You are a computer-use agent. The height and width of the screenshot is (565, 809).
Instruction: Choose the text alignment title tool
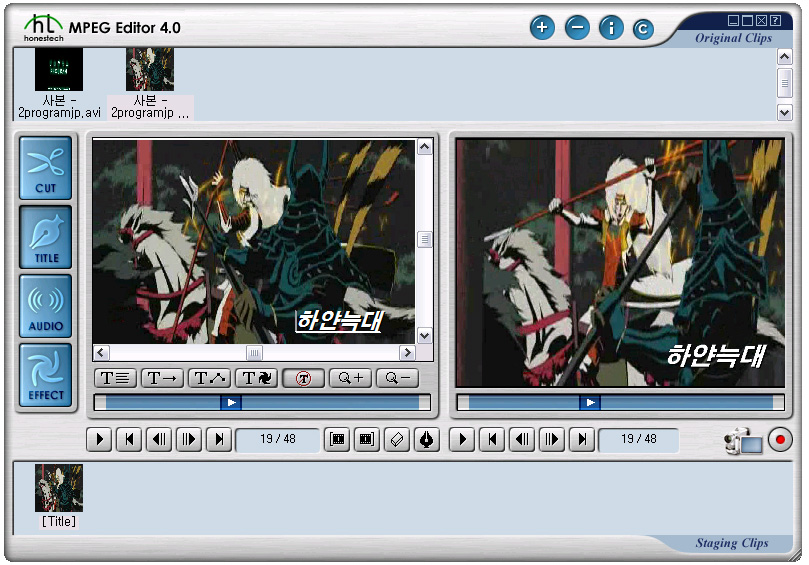[116, 378]
